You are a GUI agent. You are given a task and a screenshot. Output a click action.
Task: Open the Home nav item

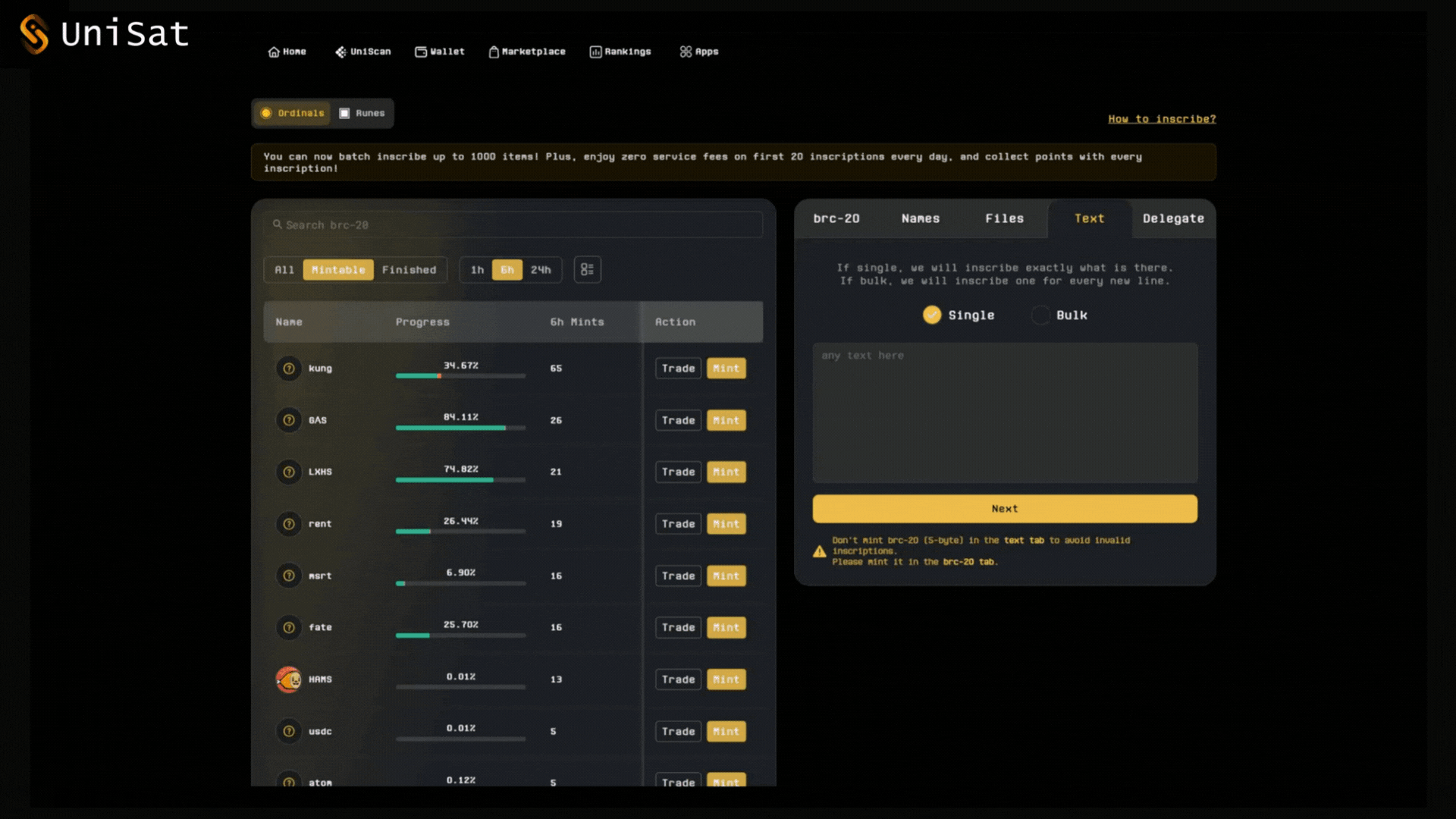pos(287,52)
